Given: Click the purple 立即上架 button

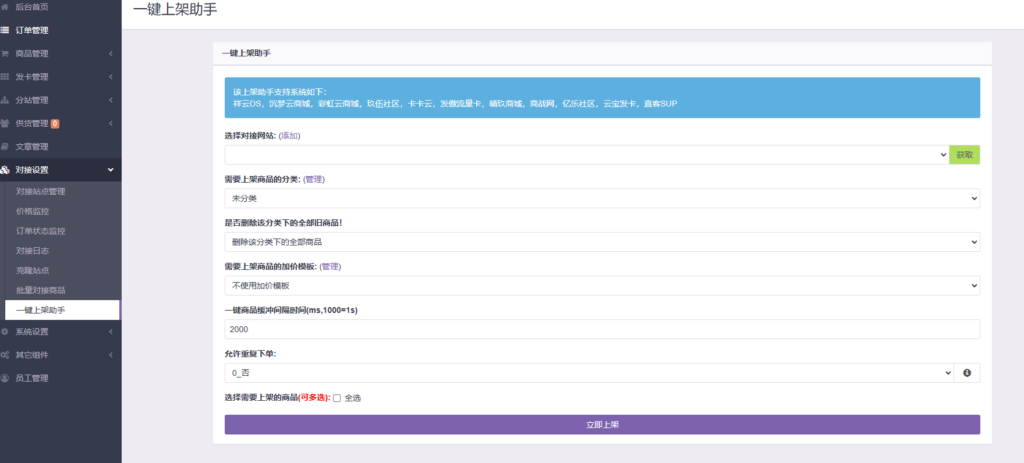Looking at the screenshot, I should 602,424.
